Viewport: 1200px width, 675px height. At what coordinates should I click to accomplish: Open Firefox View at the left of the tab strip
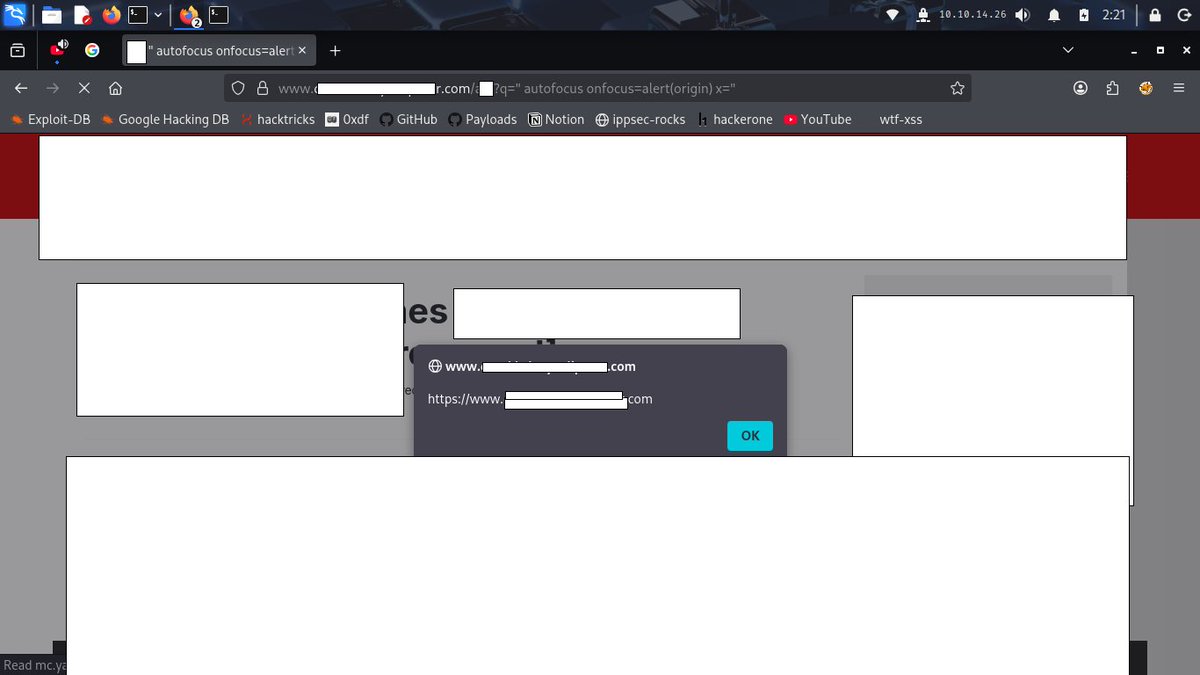pyautogui.click(x=17, y=50)
